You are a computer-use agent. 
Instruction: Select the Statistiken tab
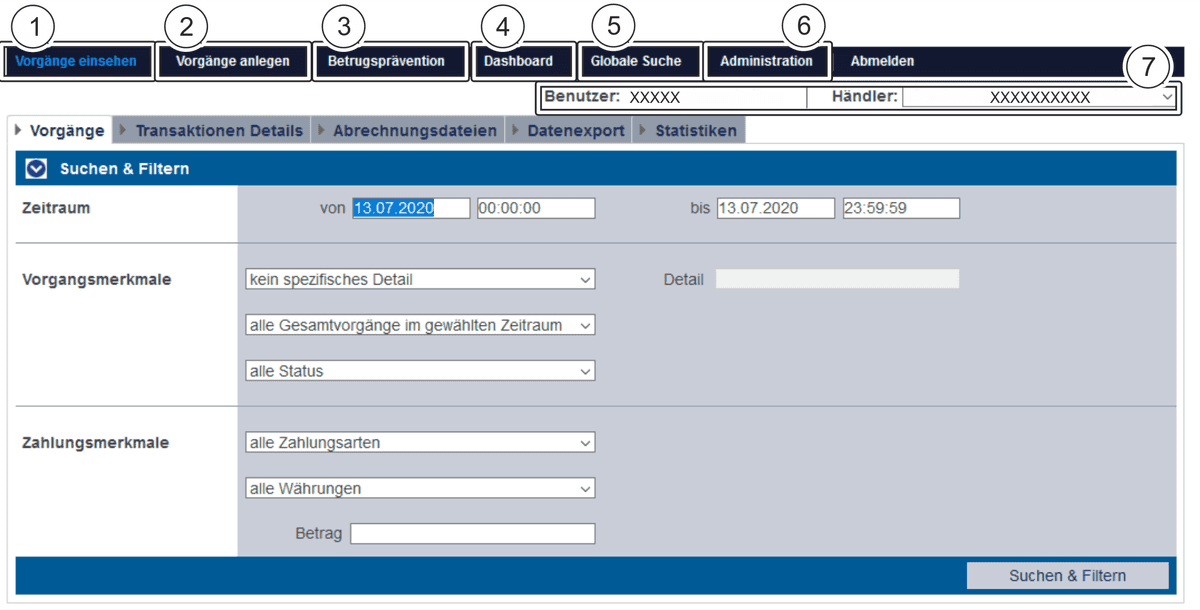click(695, 131)
